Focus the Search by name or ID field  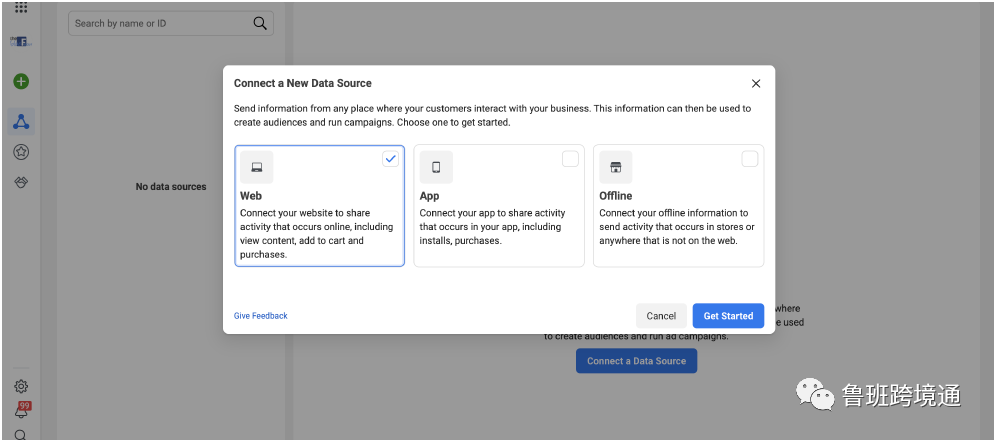click(x=171, y=23)
